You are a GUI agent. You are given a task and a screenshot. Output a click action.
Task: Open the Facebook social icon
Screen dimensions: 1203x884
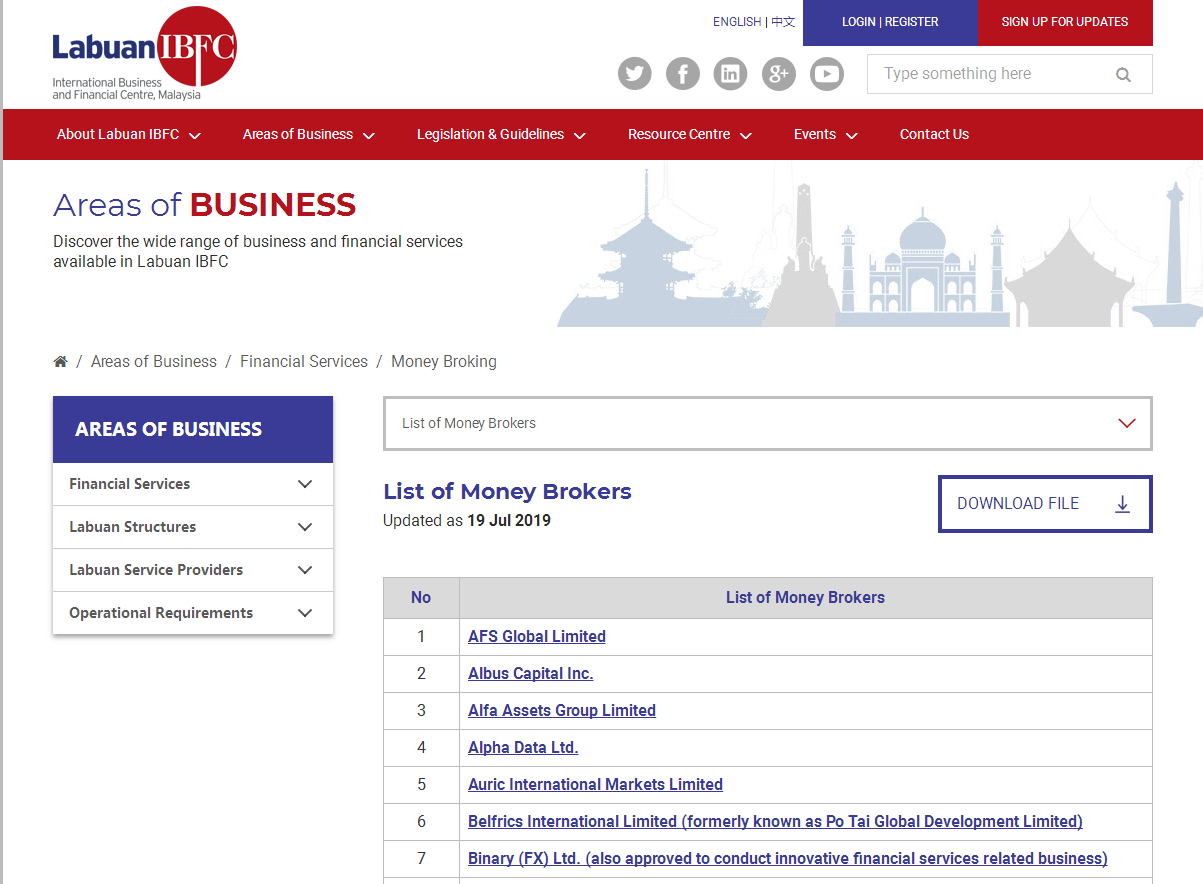click(x=682, y=74)
